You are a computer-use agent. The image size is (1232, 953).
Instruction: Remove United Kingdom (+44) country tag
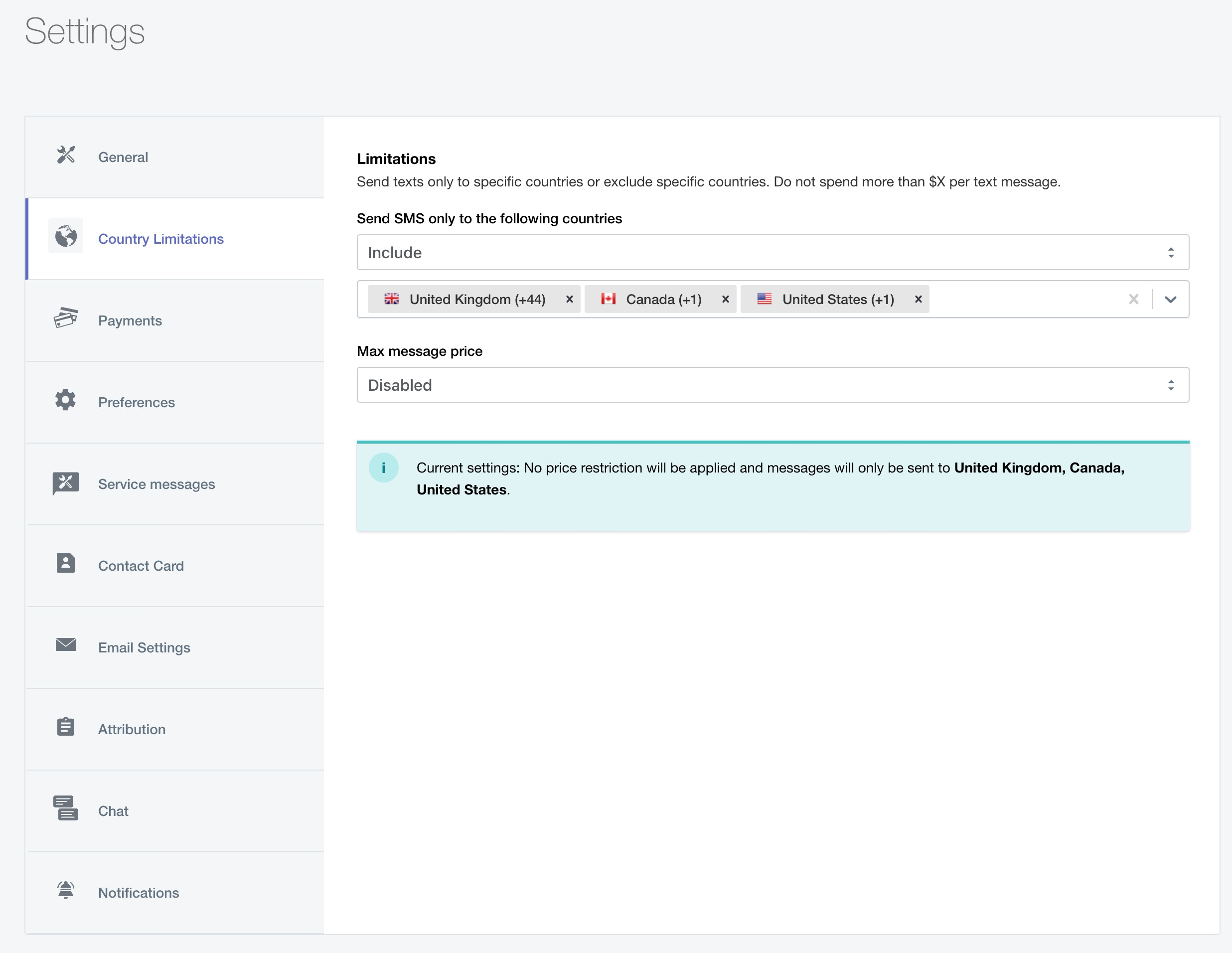tap(569, 300)
